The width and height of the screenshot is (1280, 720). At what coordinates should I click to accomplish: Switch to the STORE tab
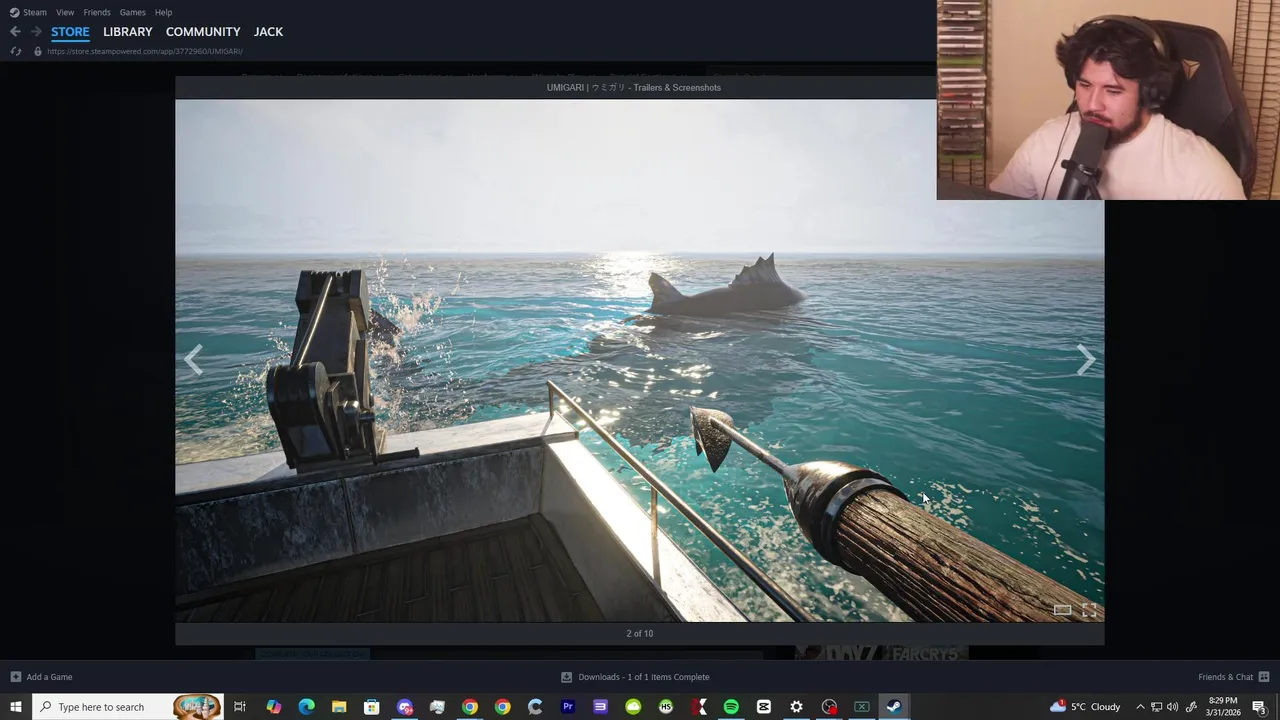70,32
